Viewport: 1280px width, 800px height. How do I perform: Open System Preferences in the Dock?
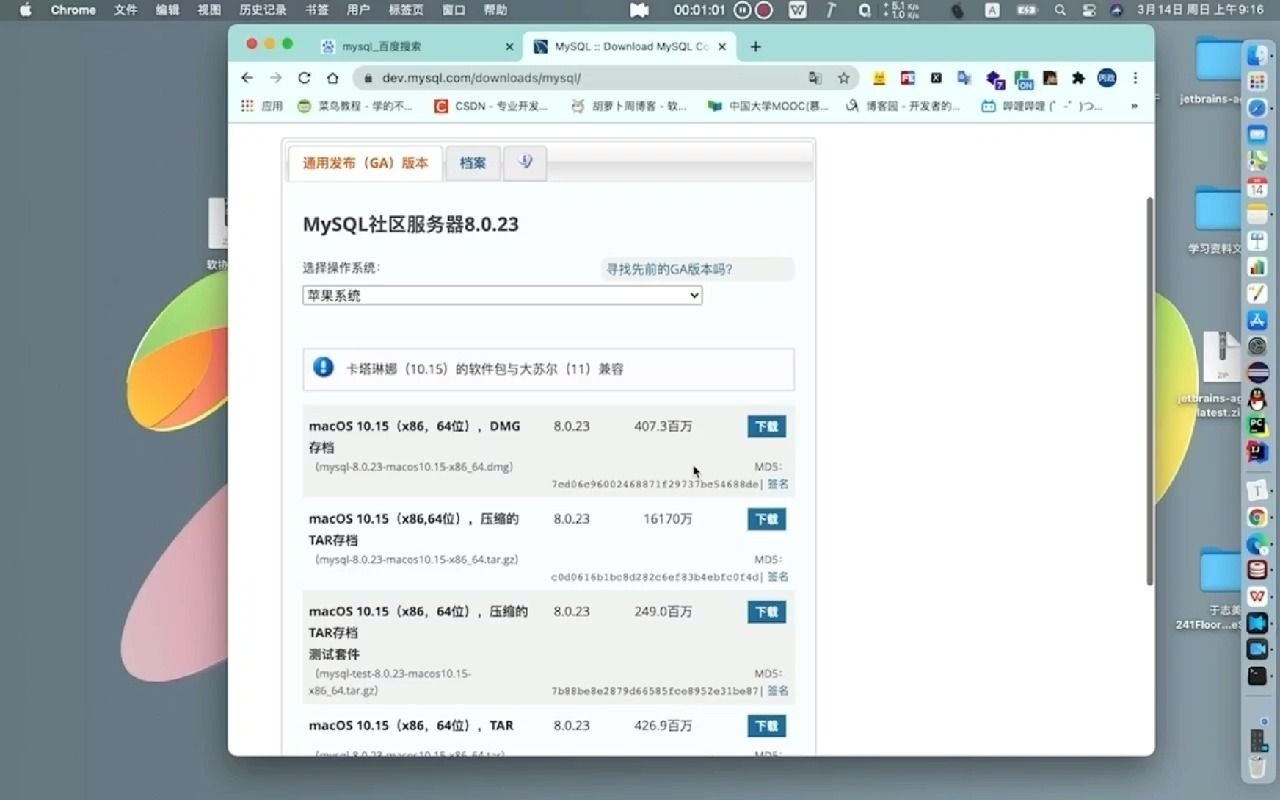click(x=1257, y=346)
